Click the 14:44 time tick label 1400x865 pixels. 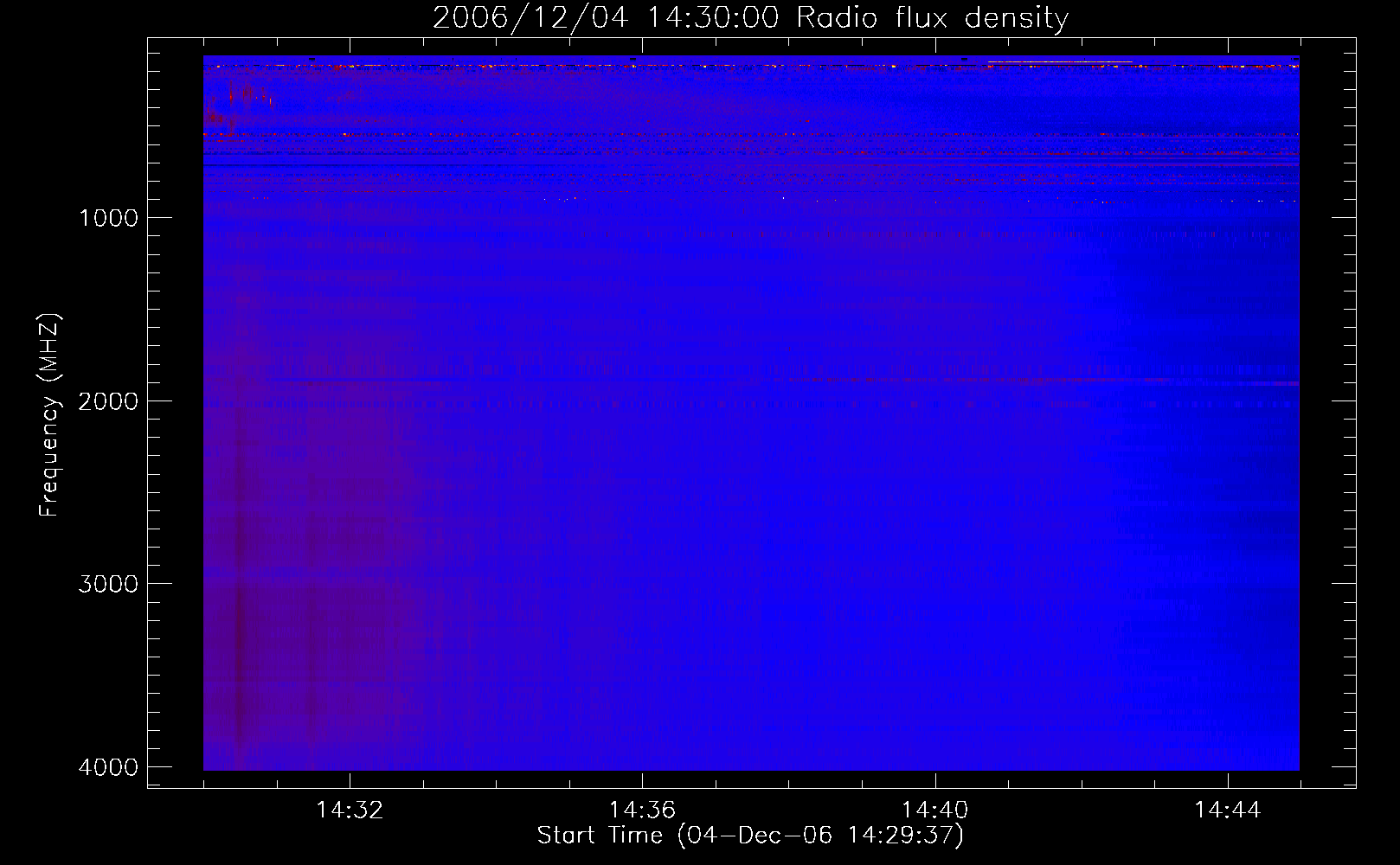1228,811
